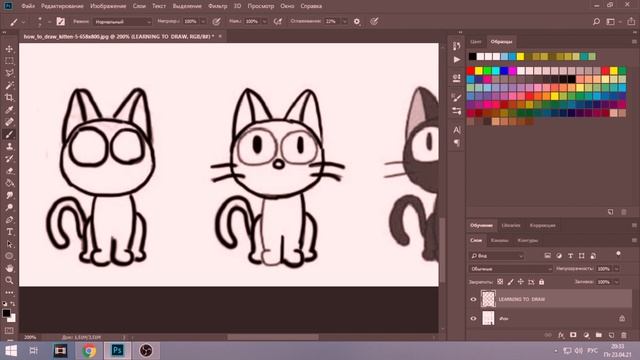Viewport: 640px width, 360px height.
Task: Click foreground color swatch in toolbar
Action: tap(6, 313)
